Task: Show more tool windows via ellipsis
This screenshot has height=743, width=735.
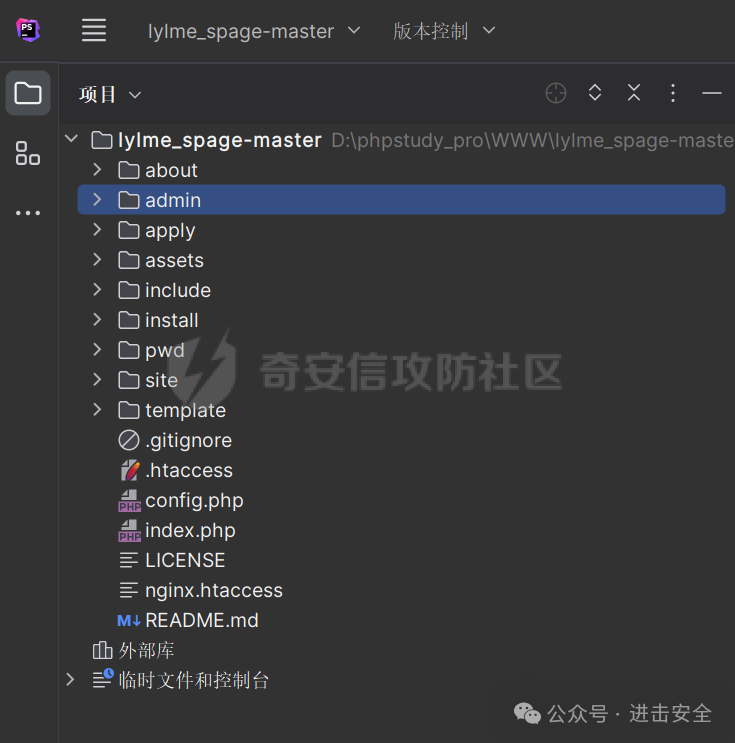Action: click(28, 213)
